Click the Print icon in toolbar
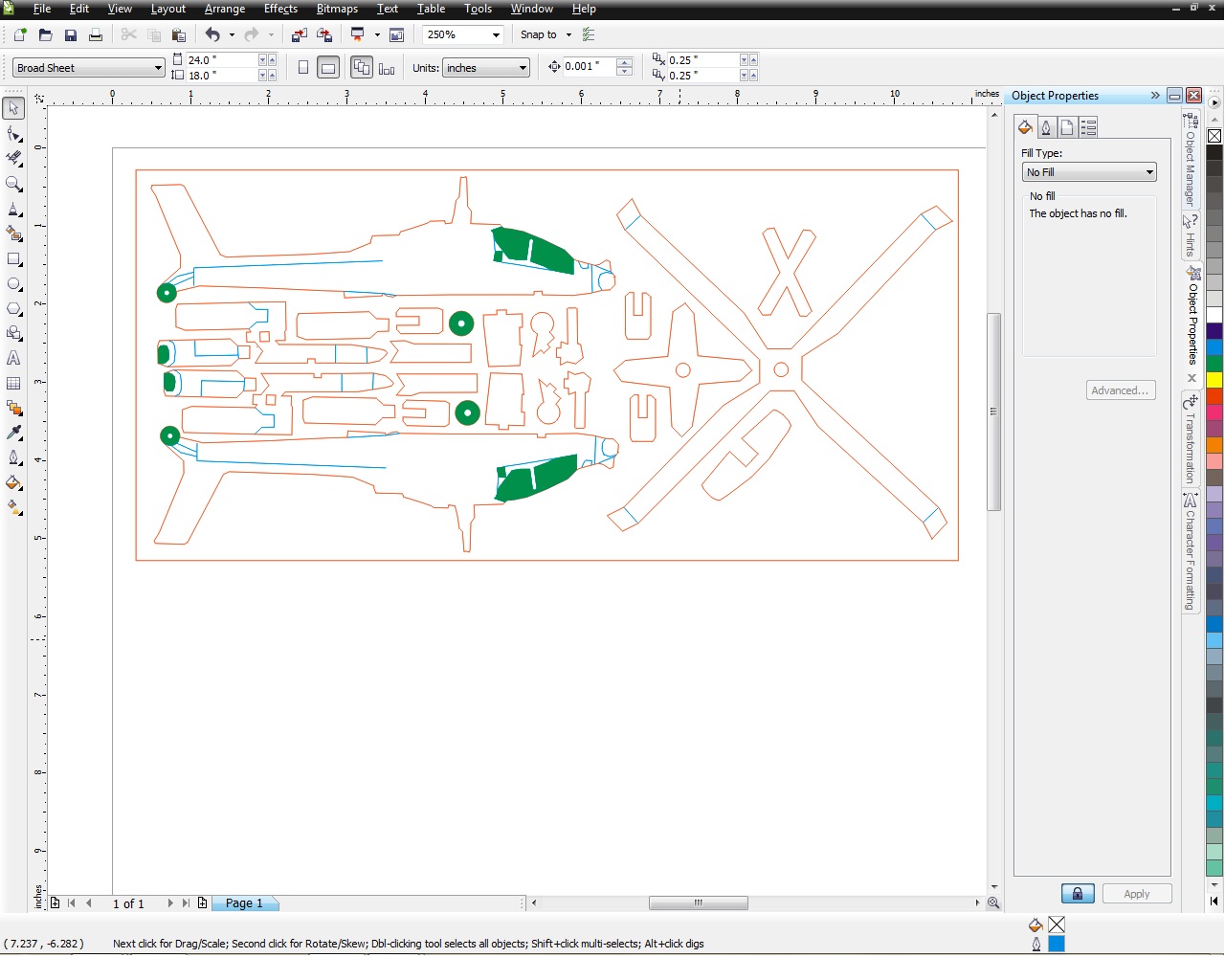This screenshot has width=1225, height=980. (96, 35)
